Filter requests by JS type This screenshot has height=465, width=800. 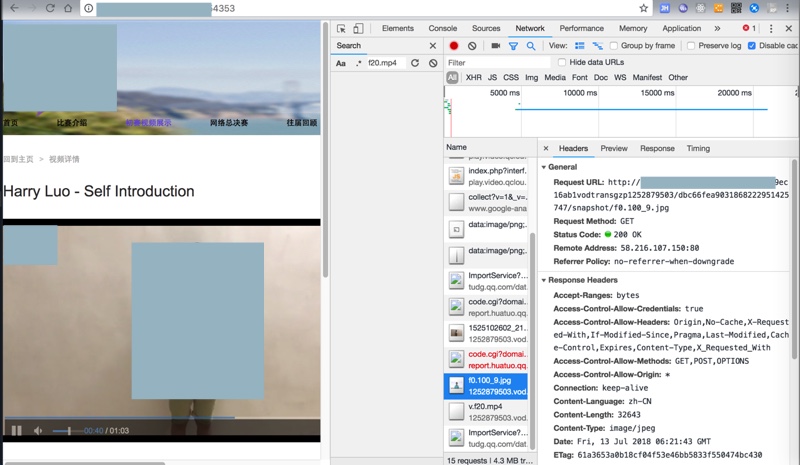point(492,77)
